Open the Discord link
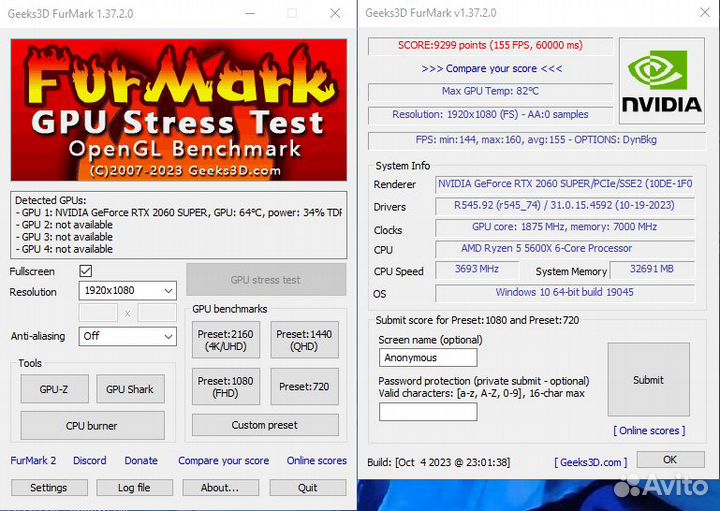This screenshot has height=511, width=720. 90,460
